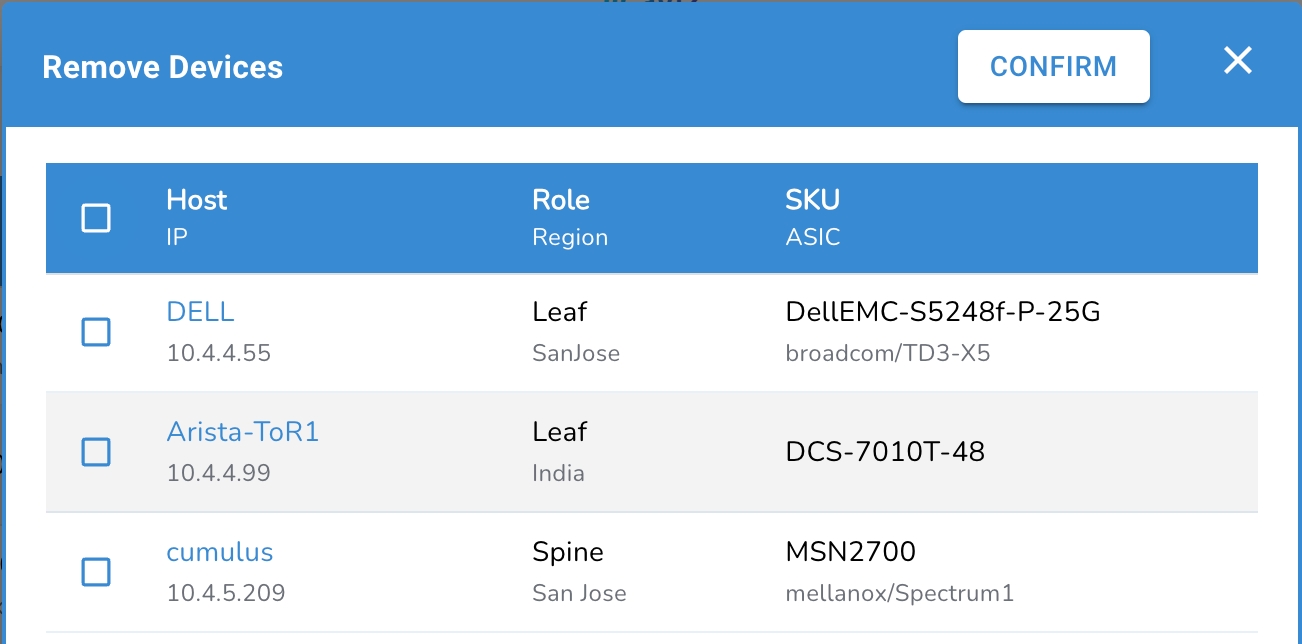Screen dimensions: 1302x644
Task: Click the Remove Devices dialog title
Action: (x=162, y=67)
